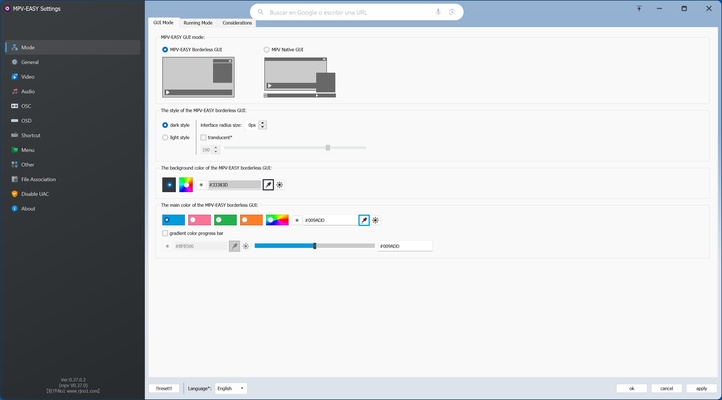This screenshot has height=400, width=722.
Task: Switch to GUI Mode tab
Action: 163,23
